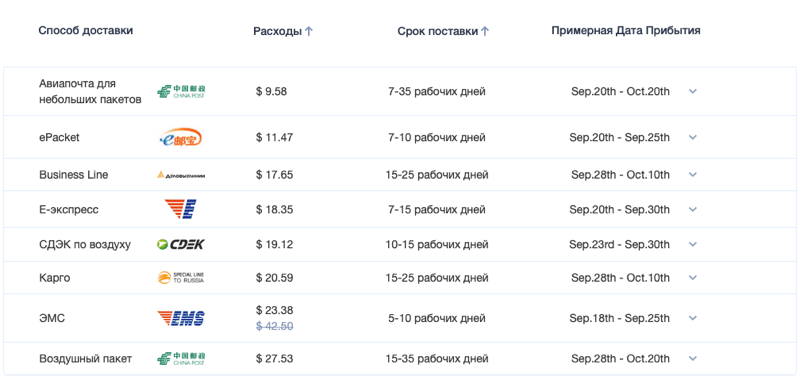Expand the Воздушный пакет row chevron
800x380 pixels.
click(x=692, y=358)
